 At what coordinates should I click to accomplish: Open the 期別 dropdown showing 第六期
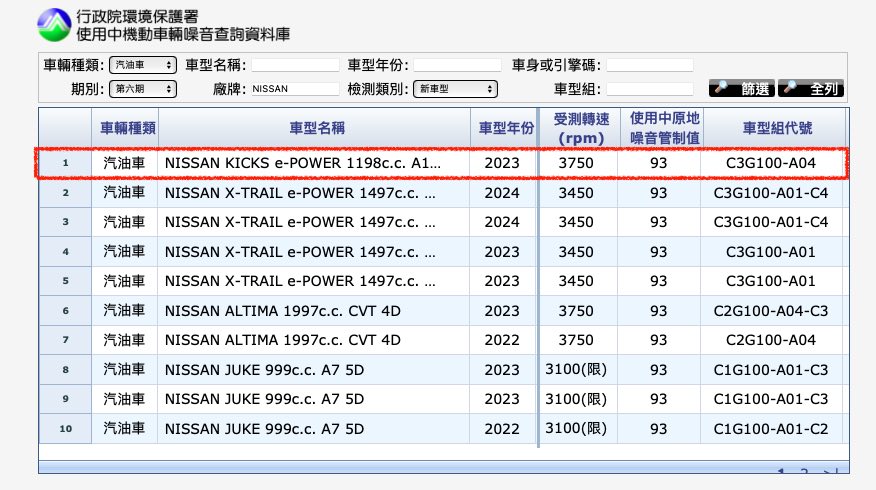(143, 89)
